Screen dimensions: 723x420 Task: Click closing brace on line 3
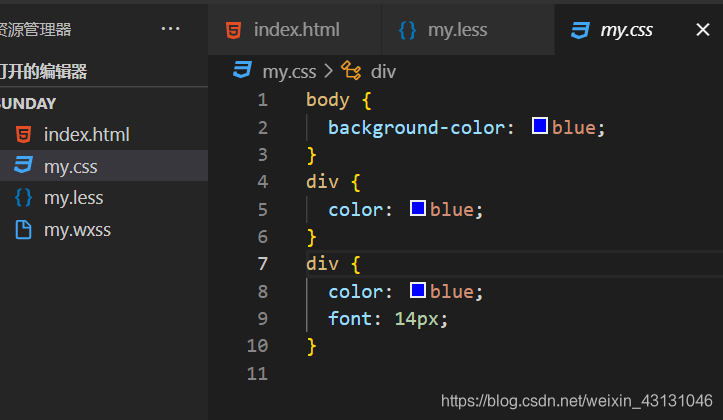[x=312, y=155]
